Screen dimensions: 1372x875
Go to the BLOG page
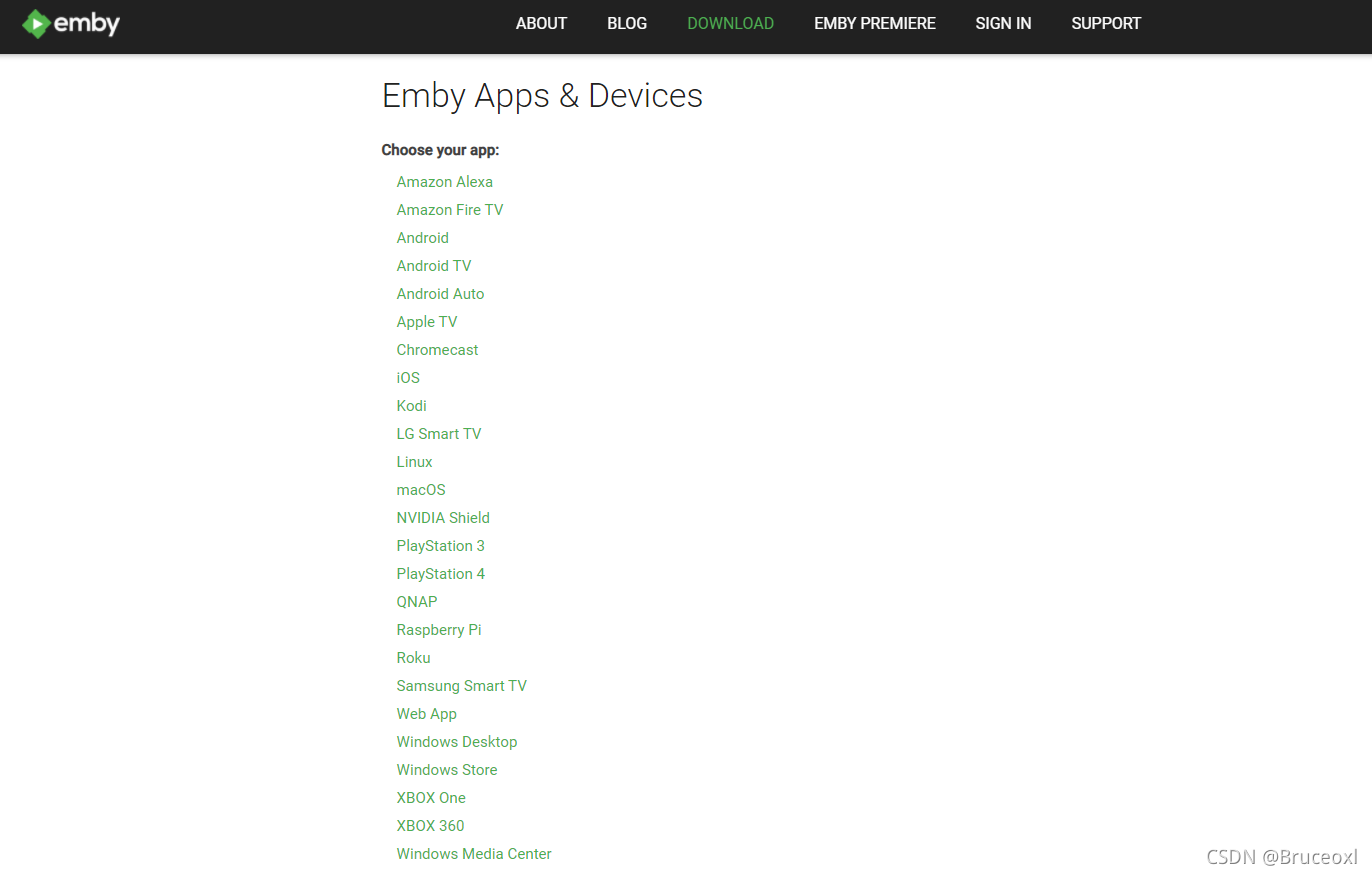627,23
